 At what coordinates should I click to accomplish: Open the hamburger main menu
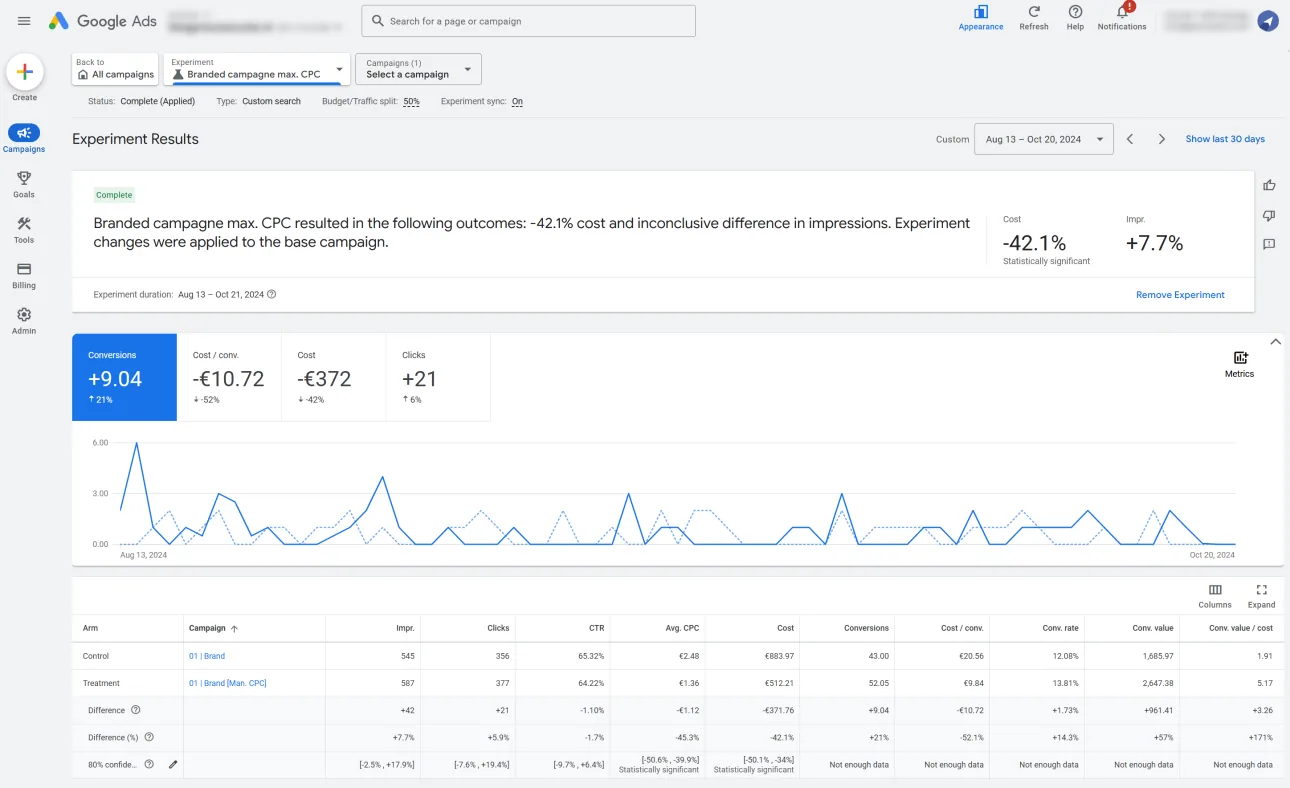[24, 21]
